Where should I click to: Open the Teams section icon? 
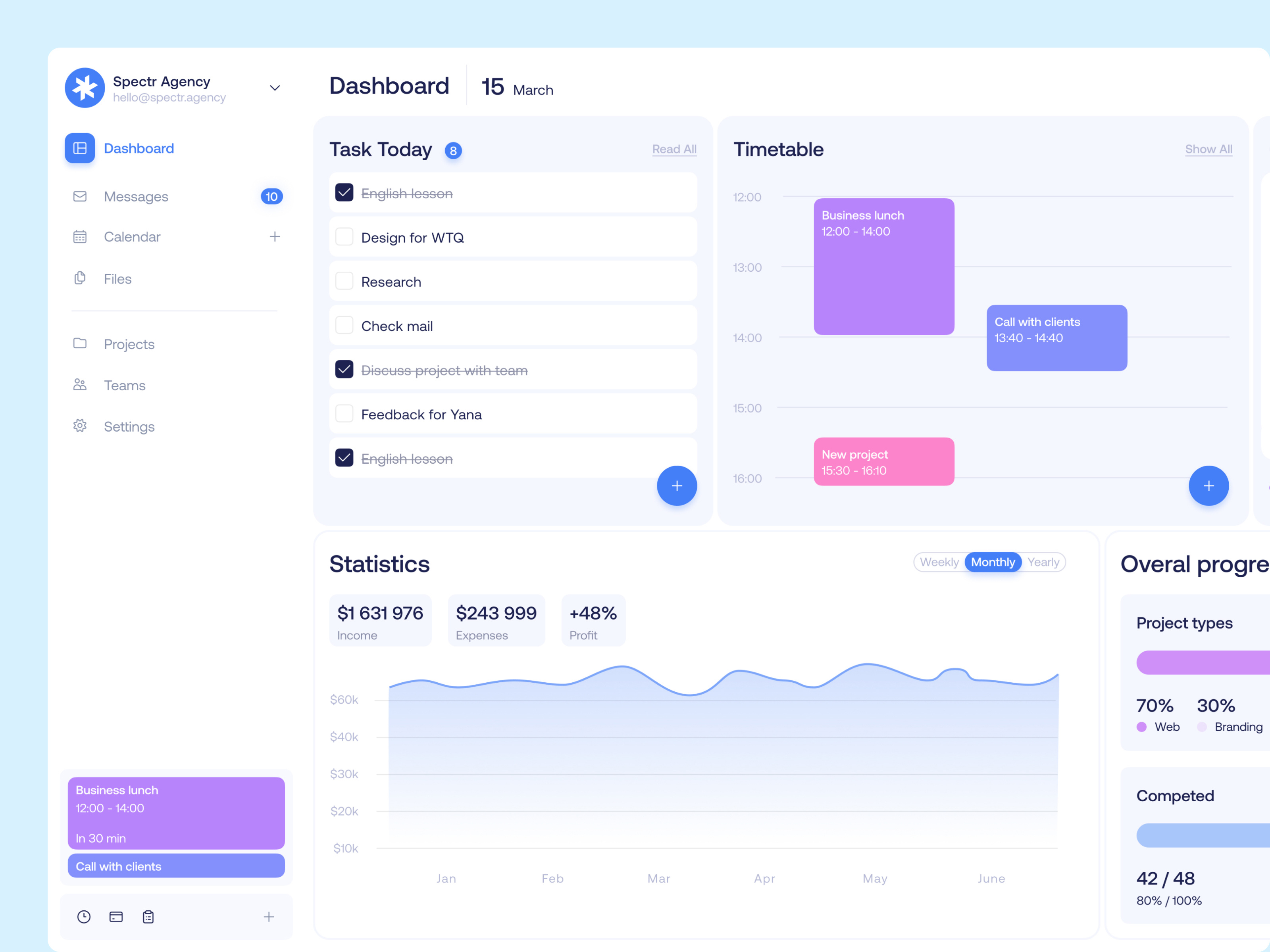pos(80,385)
